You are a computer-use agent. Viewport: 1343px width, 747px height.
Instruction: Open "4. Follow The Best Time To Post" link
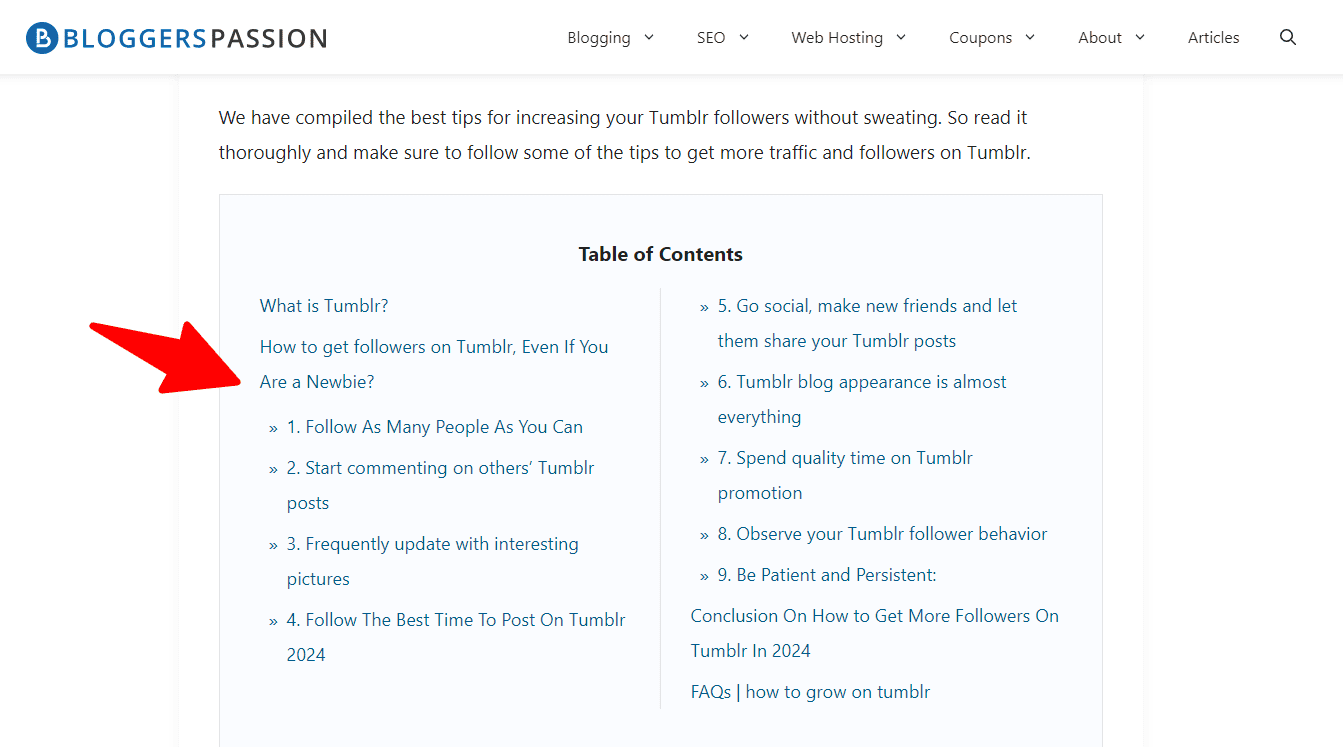[x=455, y=620]
